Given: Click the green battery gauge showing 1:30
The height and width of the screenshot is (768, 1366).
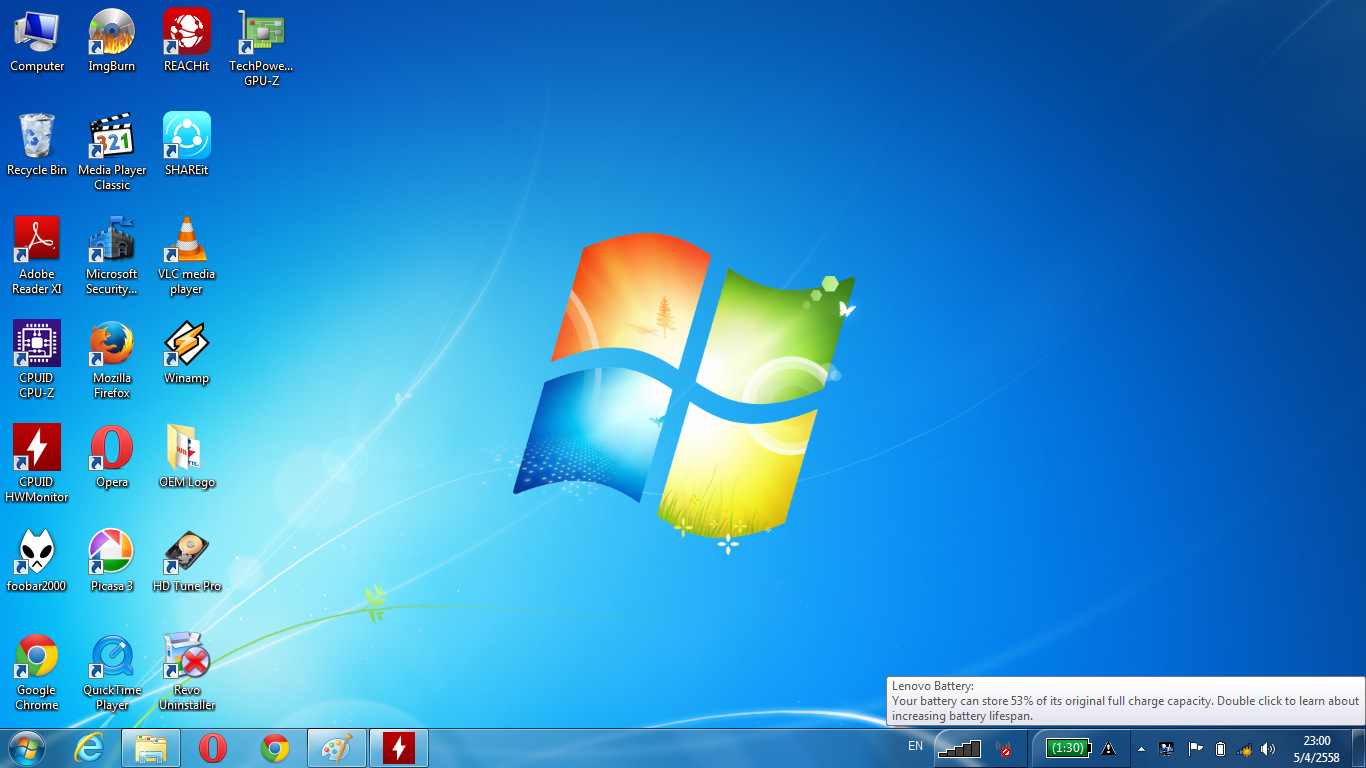Looking at the screenshot, I should (x=1068, y=748).
